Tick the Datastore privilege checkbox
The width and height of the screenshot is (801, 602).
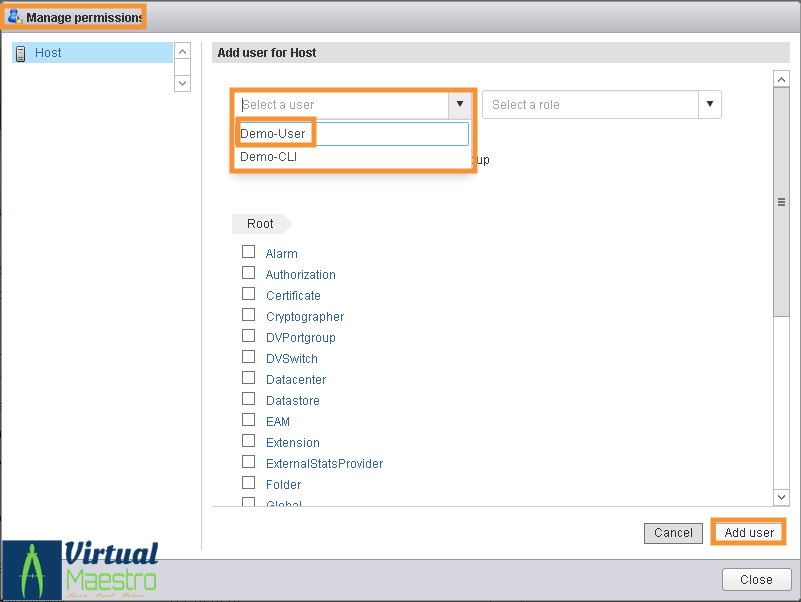[x=248, y=399]
